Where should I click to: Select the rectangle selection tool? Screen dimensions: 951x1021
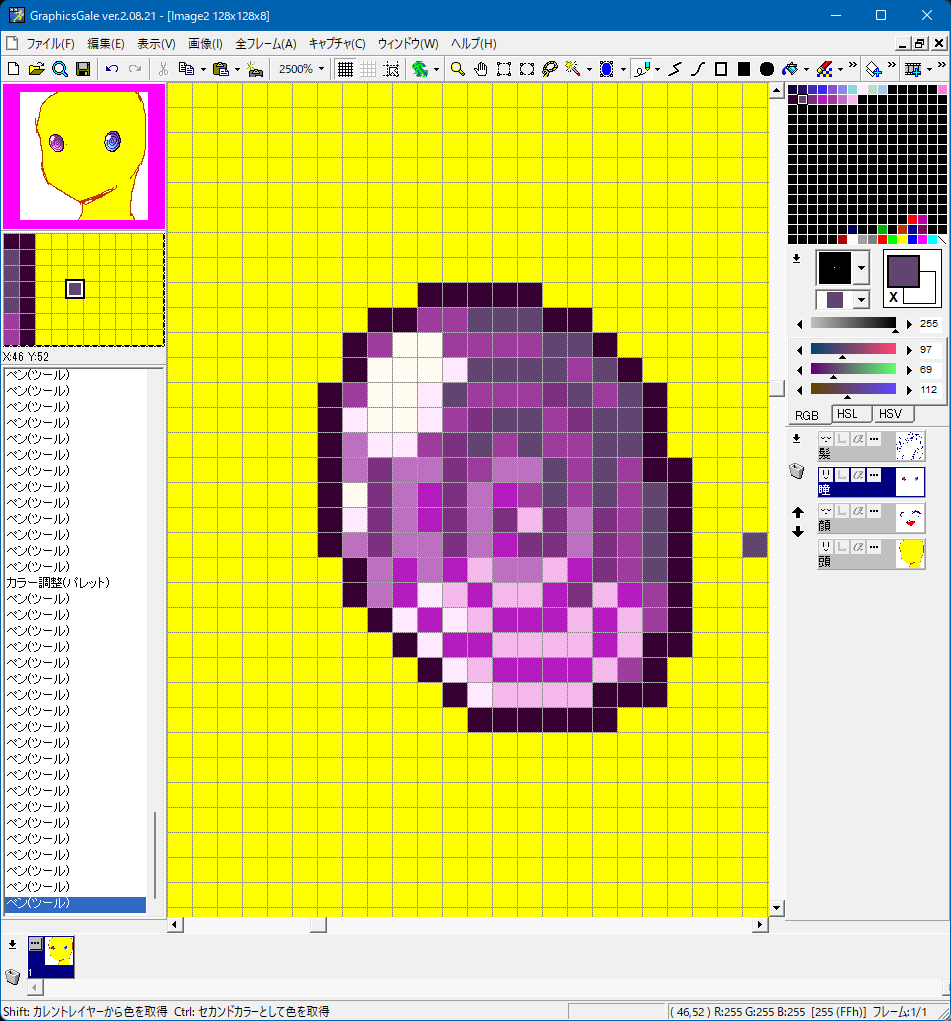504,69
